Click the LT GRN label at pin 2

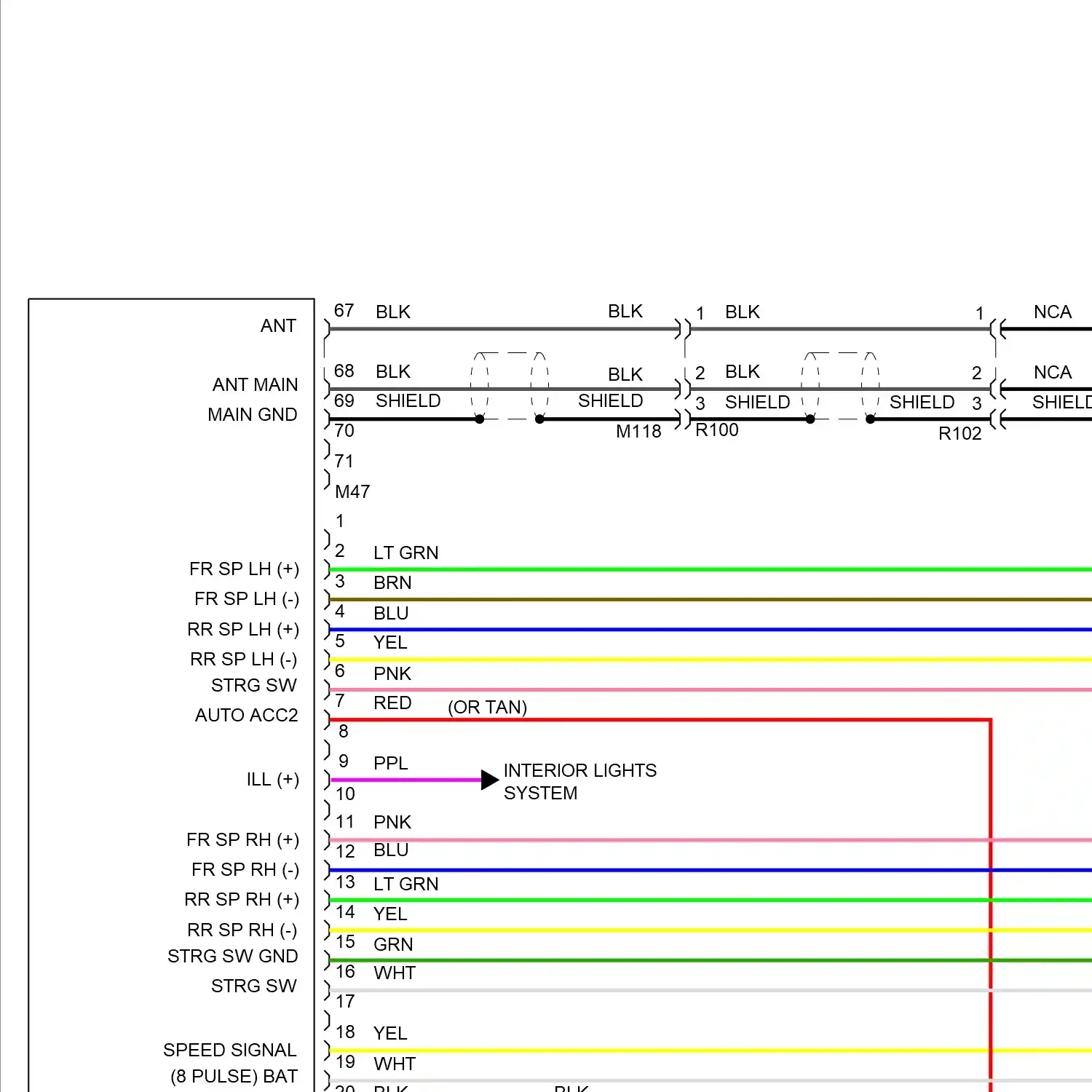click(x=406, y=553)
